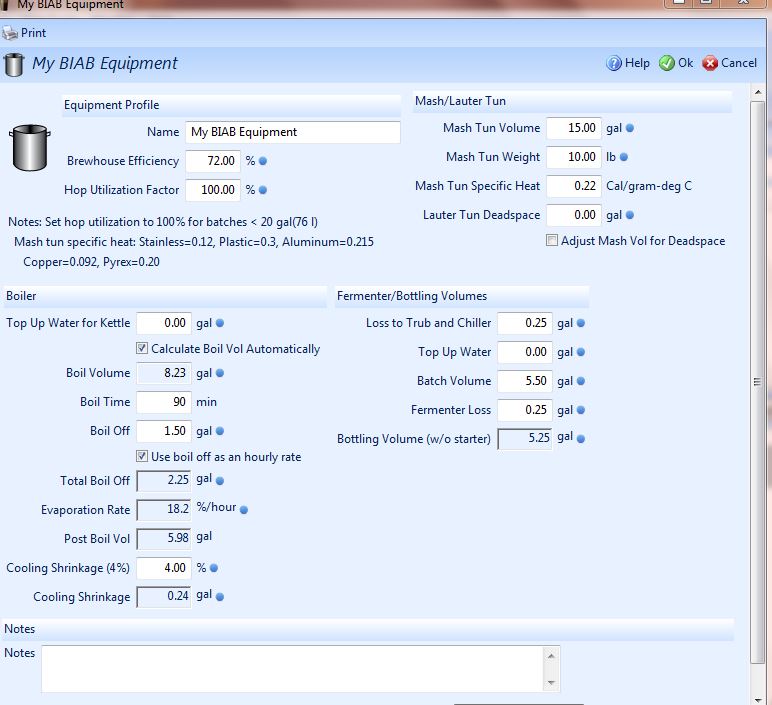The height and width of the screenshot is (705, 772).
Task: Click the Total Boil Off value 2.25
Action: pos(164,481)
